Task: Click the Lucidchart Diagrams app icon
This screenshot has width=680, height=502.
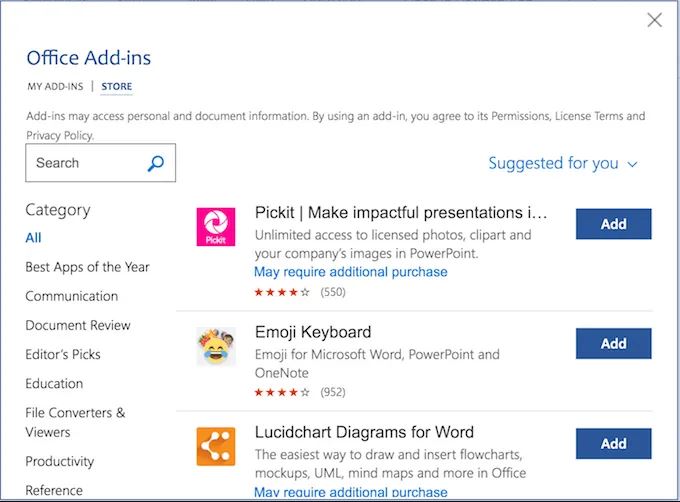Action: tap(215, 446)
